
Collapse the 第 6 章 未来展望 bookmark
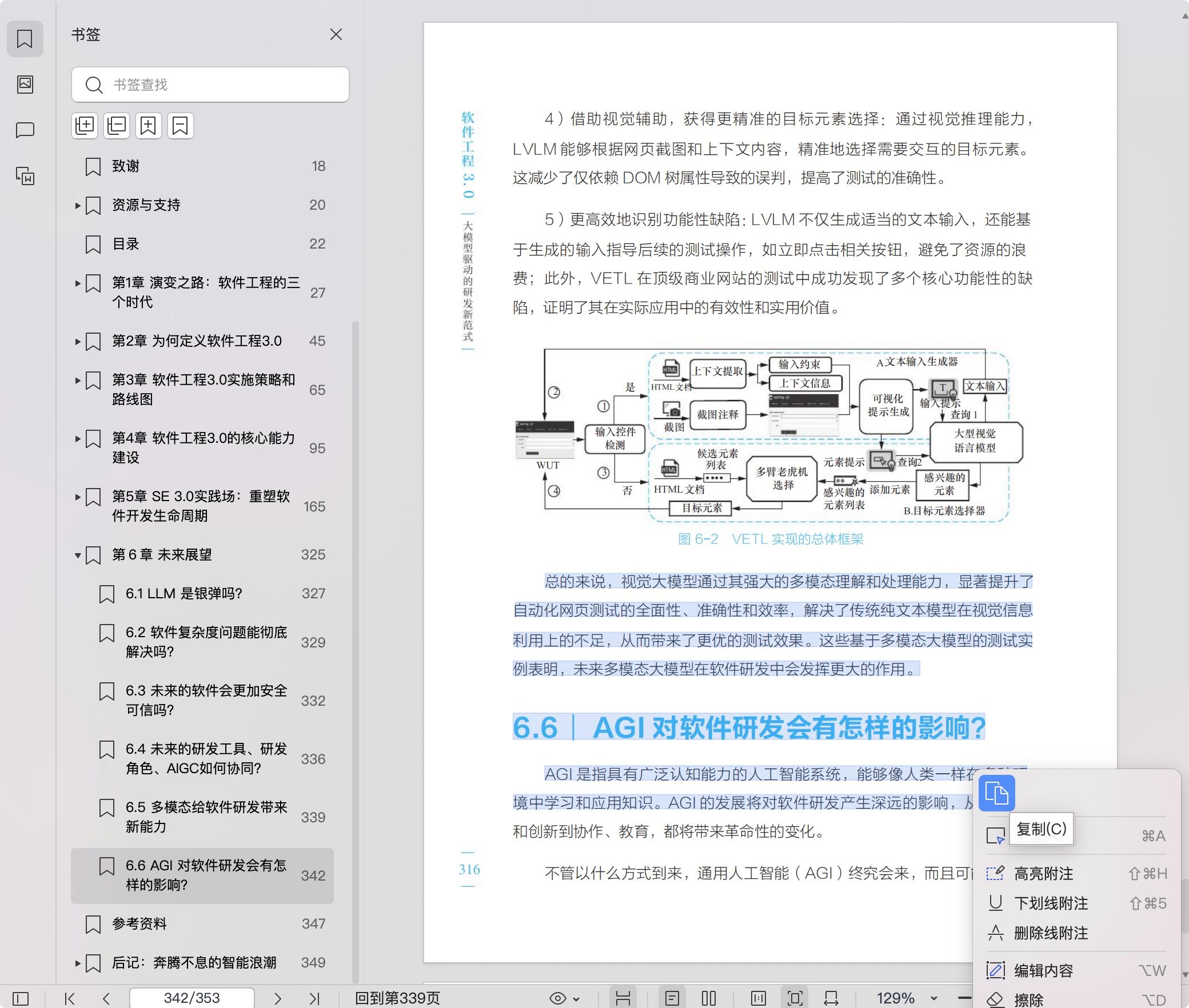[x=78, y=555]
